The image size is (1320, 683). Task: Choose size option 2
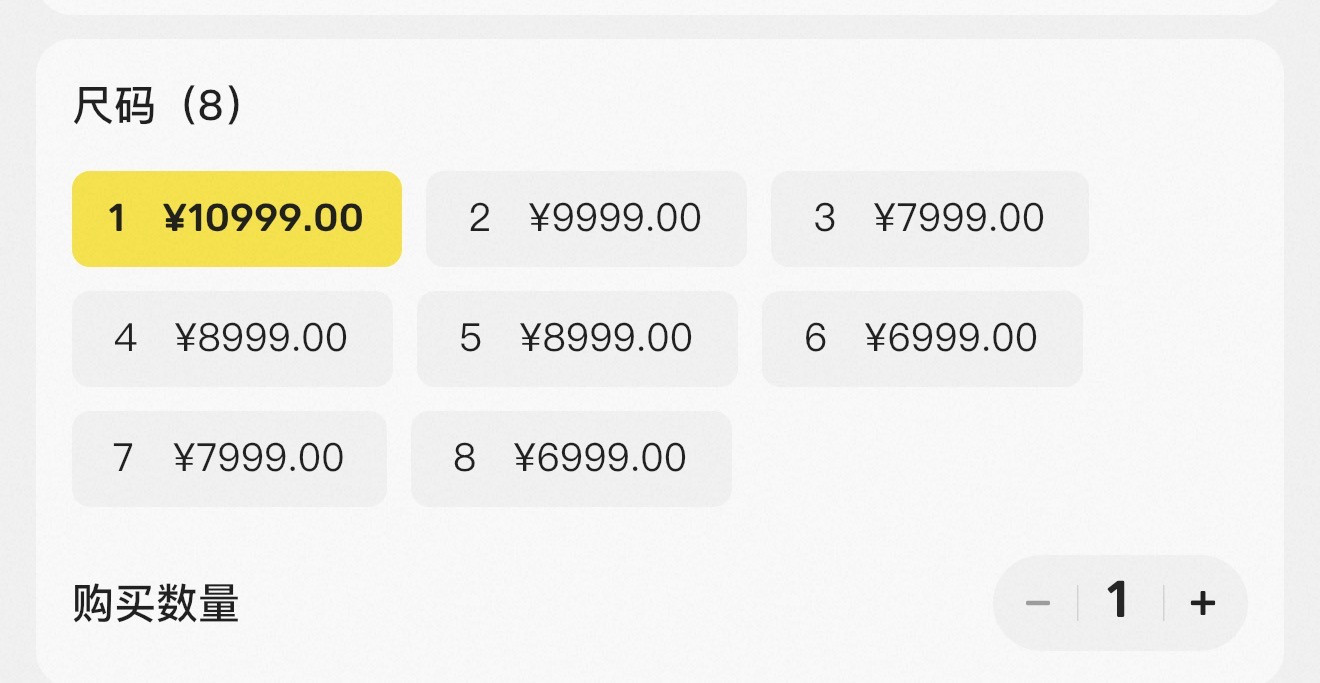point(585,218)
